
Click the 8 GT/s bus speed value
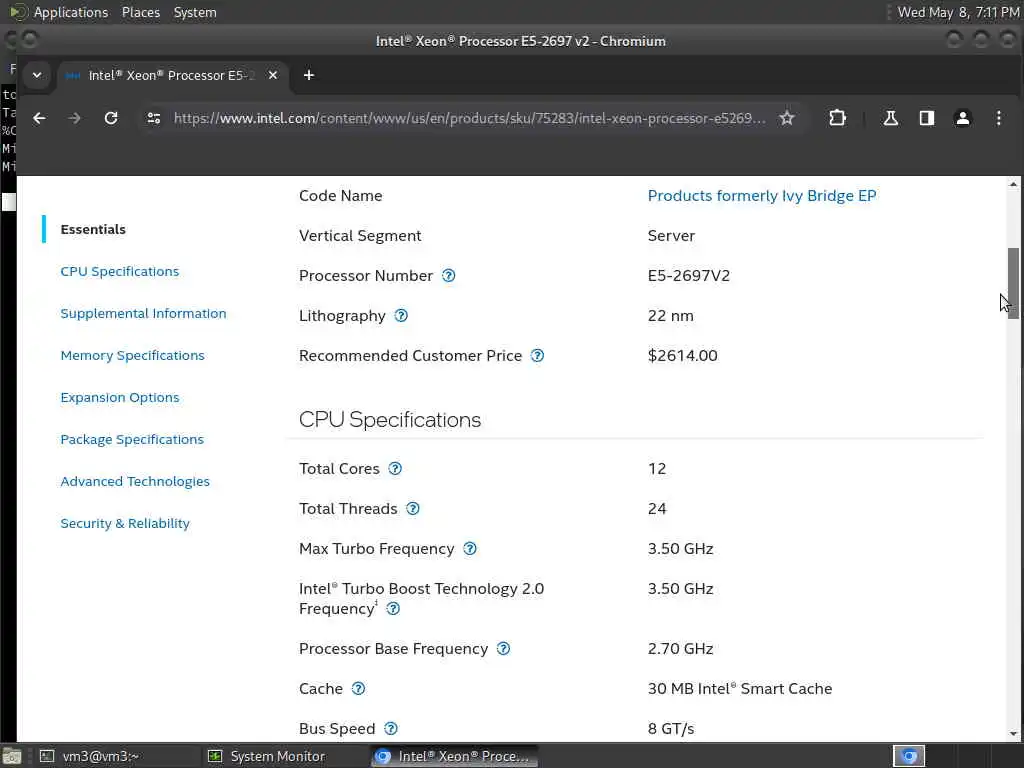[x=671, y=729]
